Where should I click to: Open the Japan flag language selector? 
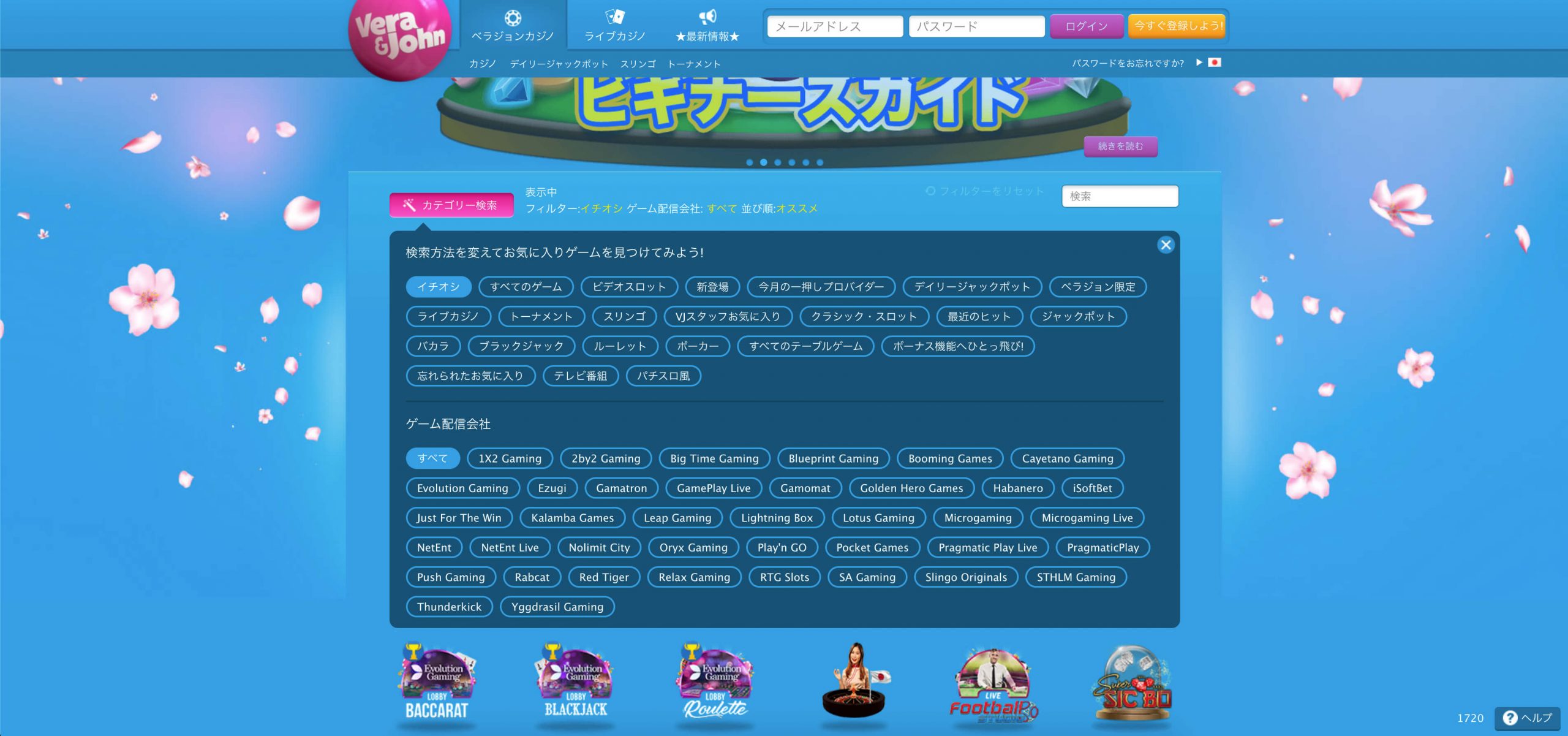click(x=1214, y=63)
